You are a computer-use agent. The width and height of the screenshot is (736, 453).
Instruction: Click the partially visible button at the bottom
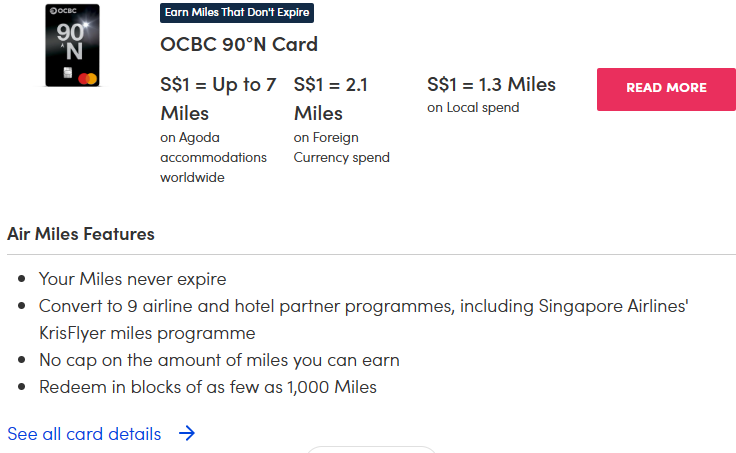click(369, 449)
